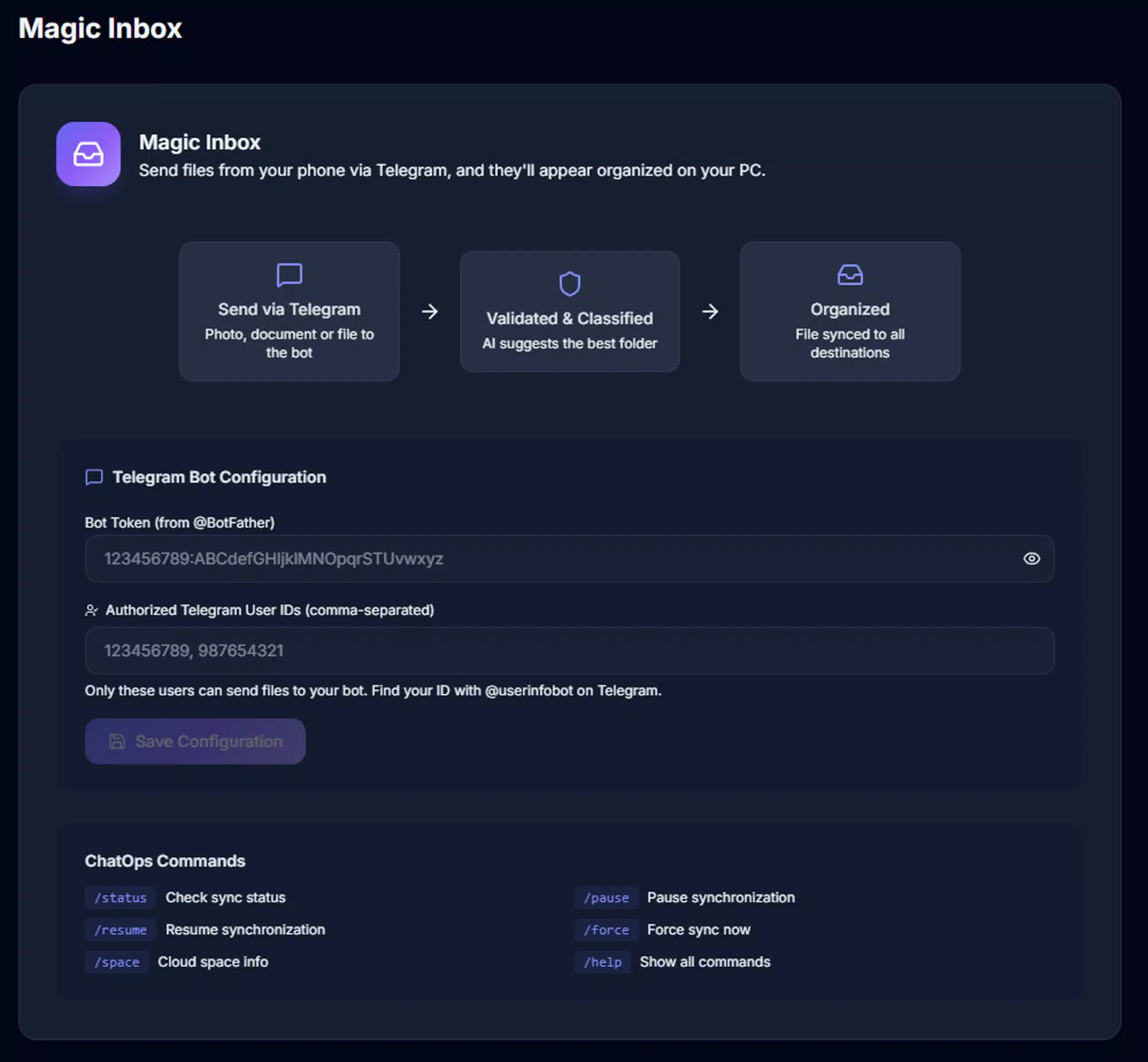Click the /force command tag
The height and width of the screenshot is (1062, 1148).
coord(606,930)
